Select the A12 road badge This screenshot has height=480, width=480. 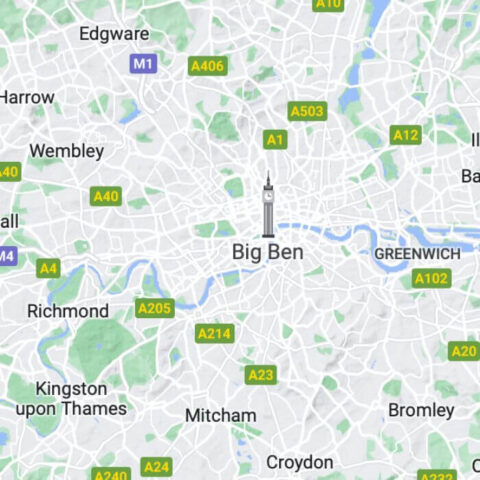406,135
